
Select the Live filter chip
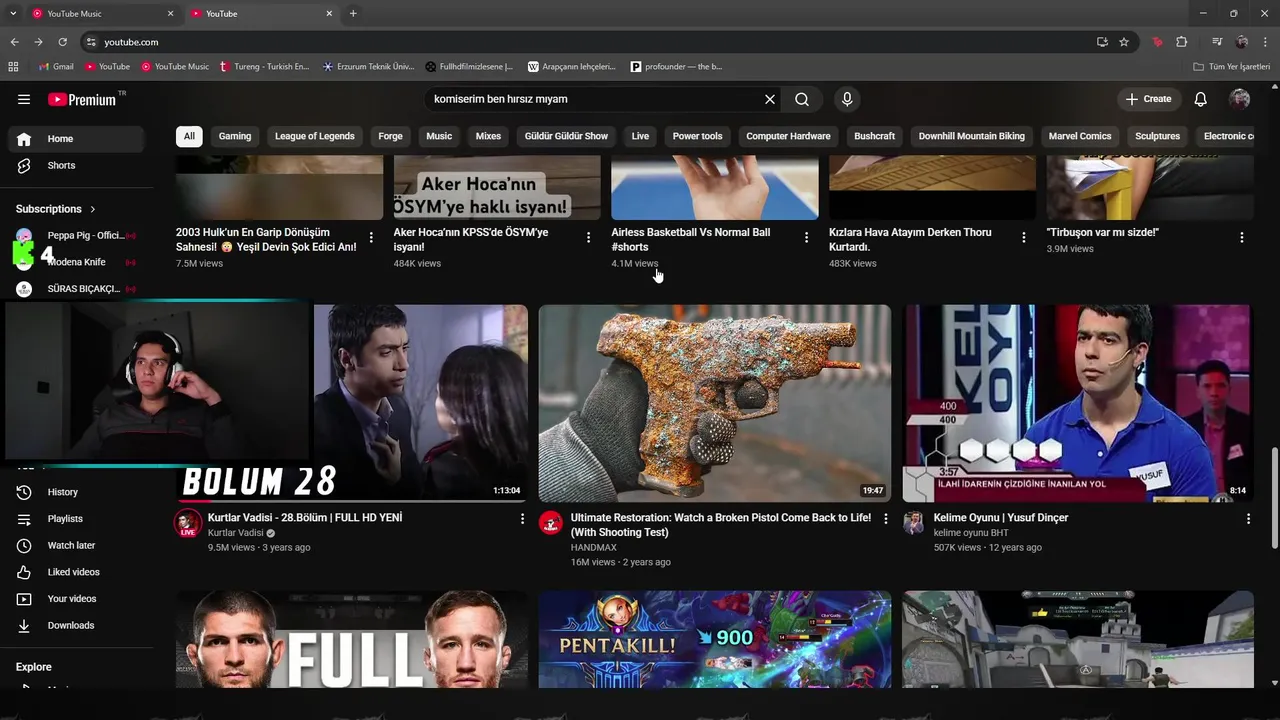[x=640, y=136]
